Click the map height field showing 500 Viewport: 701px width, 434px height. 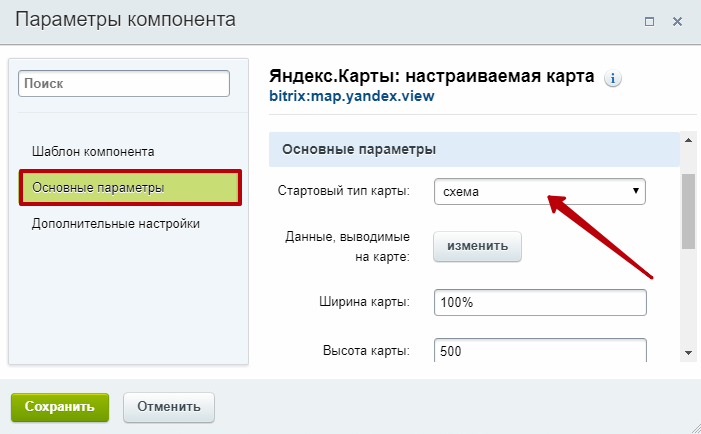tap(540, 350)
